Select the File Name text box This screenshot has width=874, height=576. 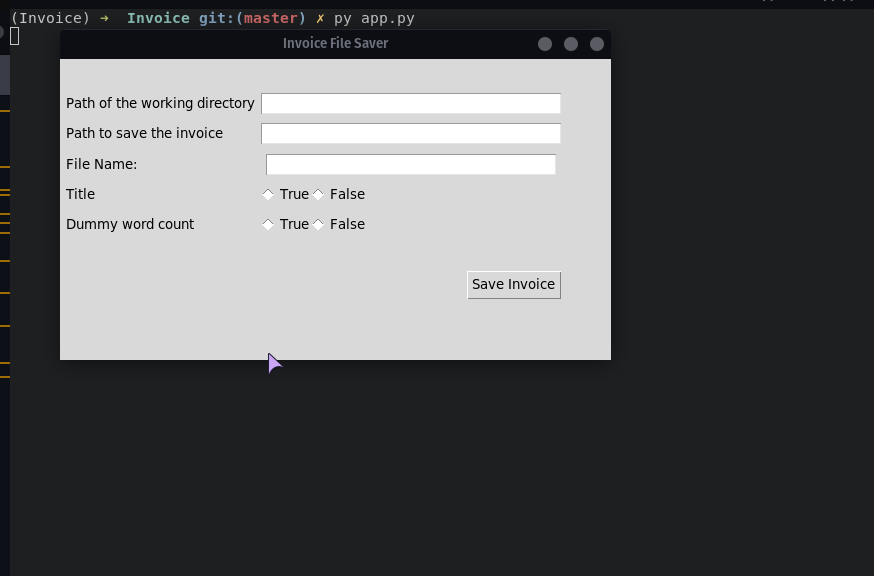[x=411, y=164]
